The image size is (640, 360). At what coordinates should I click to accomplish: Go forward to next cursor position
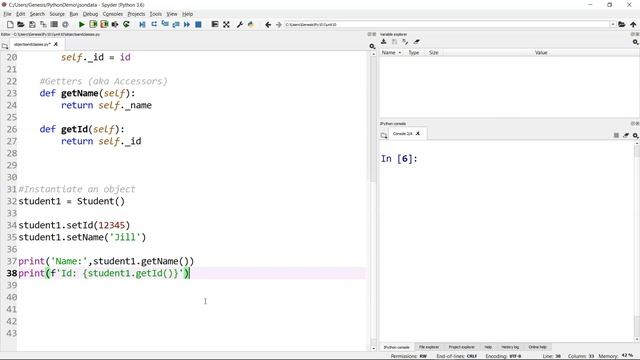(x=279, y=24)
